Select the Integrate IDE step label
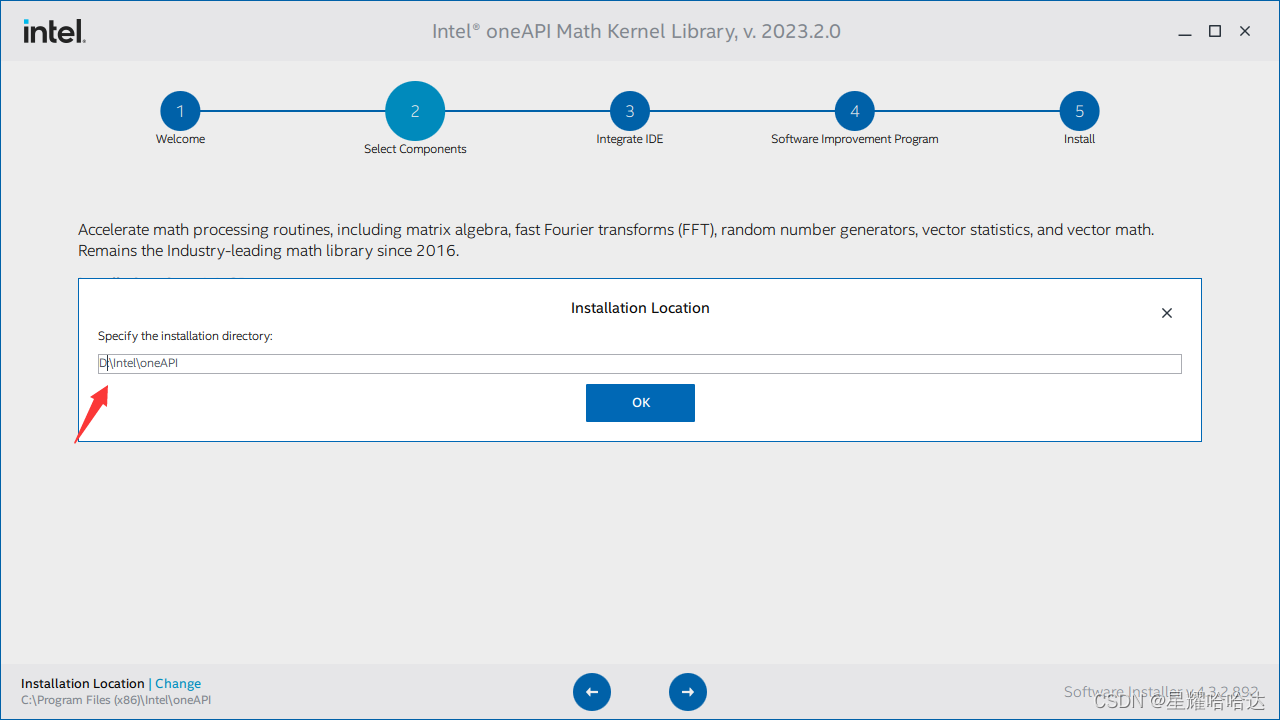The height and width of the screenshot is (720, 1280). [x=629, y=139]
